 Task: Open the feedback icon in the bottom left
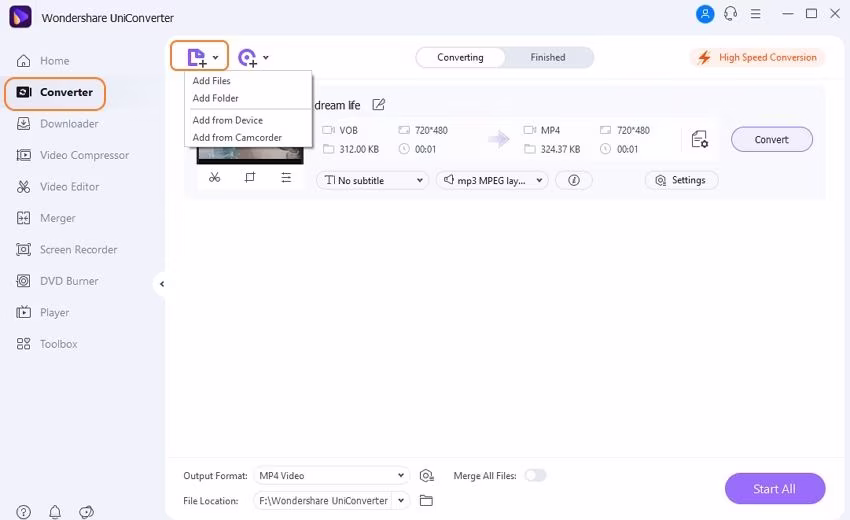[86, 512]
